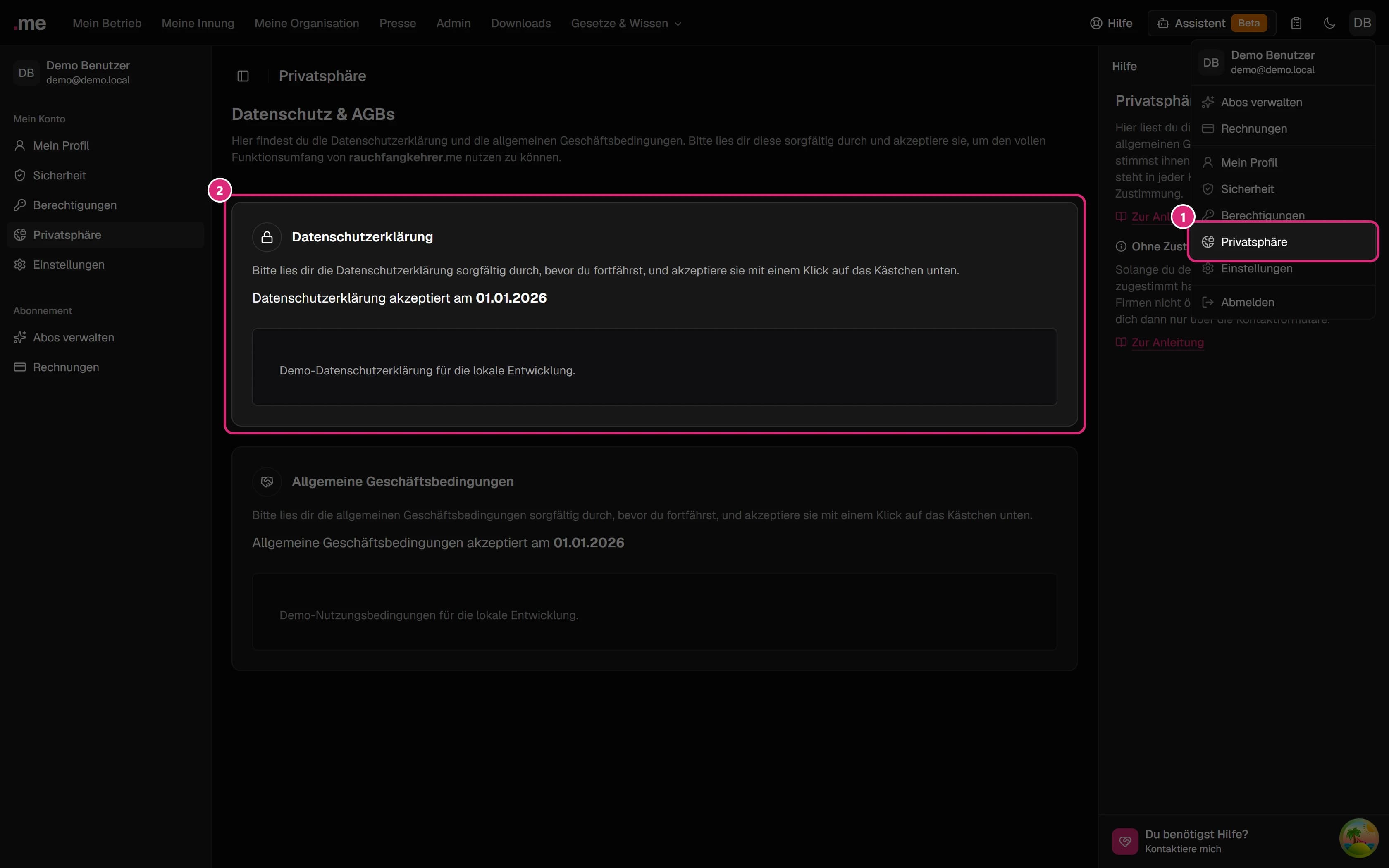Open Hilfe in the top bar

click(x=1111, y=24)
